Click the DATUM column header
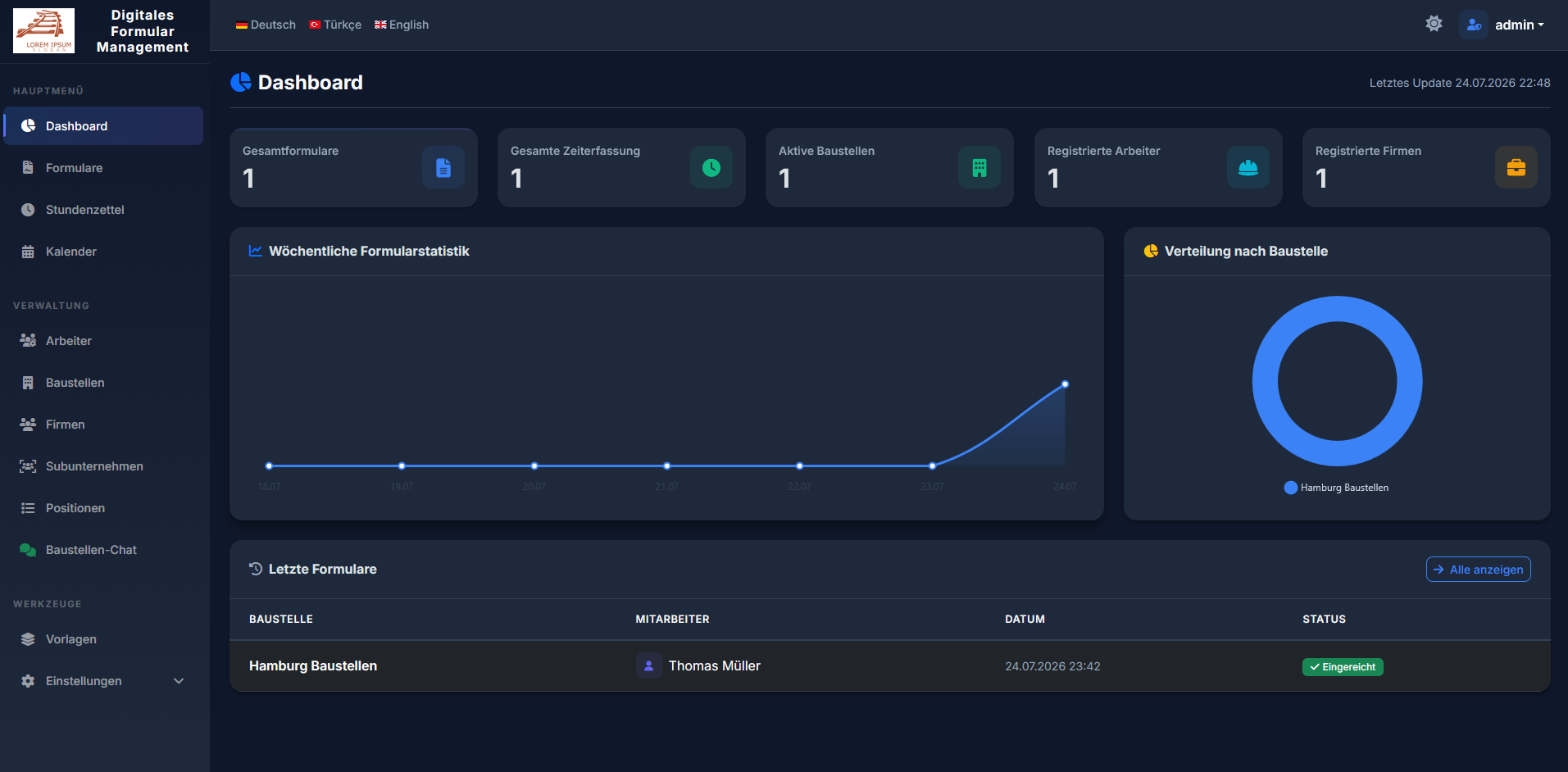Viewport: 1568px width, 772px height. [x=1025, y=619]
